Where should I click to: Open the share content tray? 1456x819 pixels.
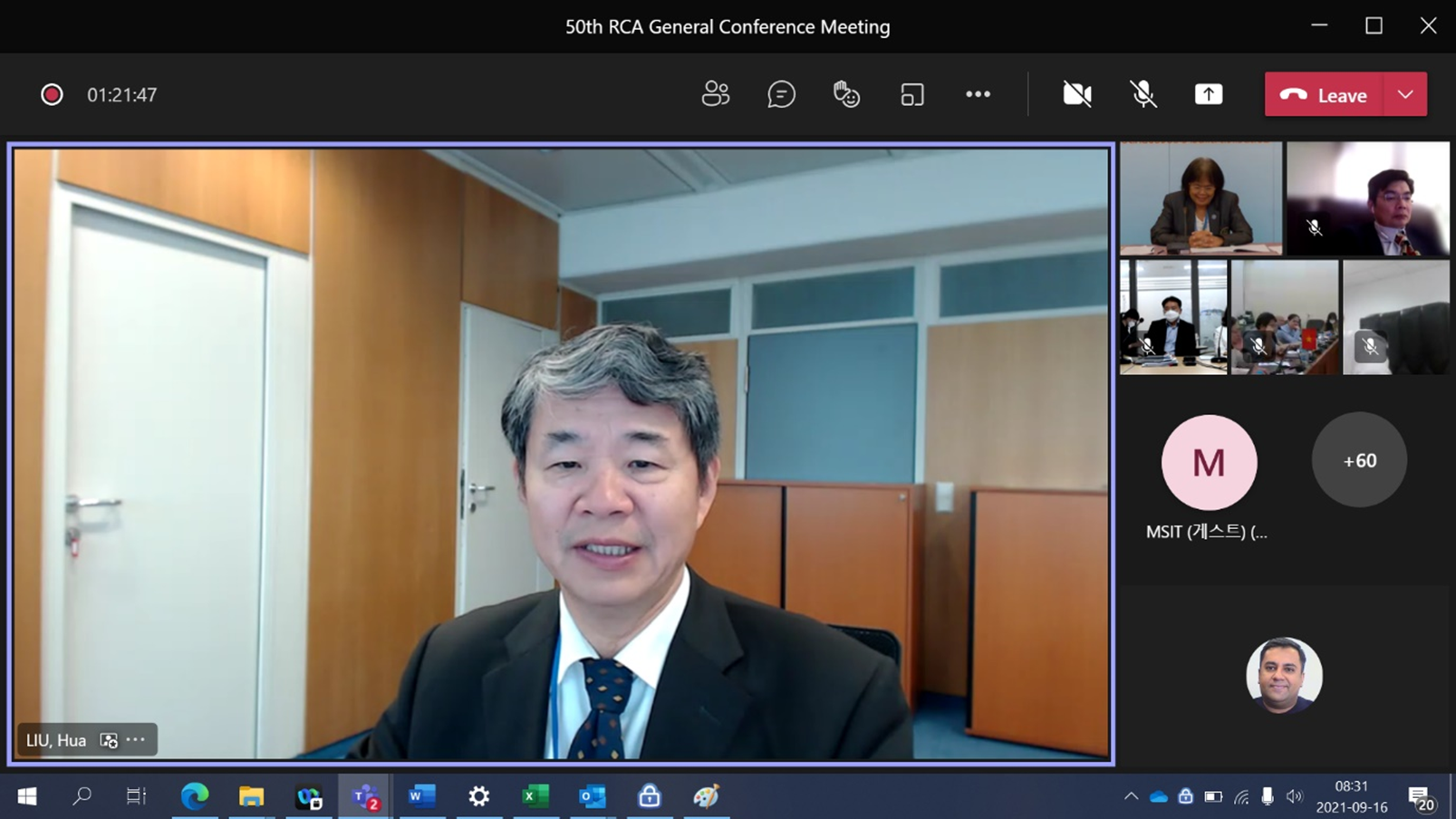pyautogui.click(x=1208, y=94)
